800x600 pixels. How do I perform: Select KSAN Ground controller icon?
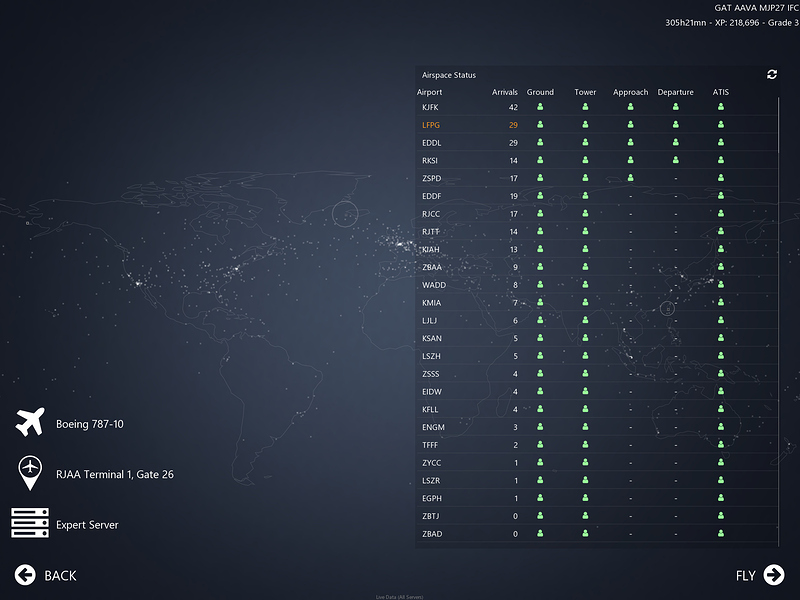click(x=540, y=338)
